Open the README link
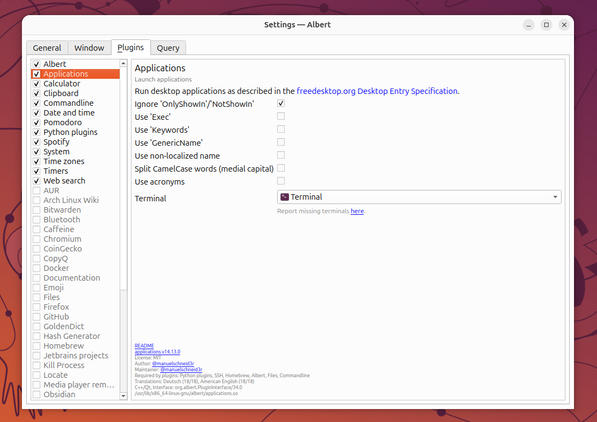Image resolution: width=597 pixels, height=422 pixels. click(144, 345)
